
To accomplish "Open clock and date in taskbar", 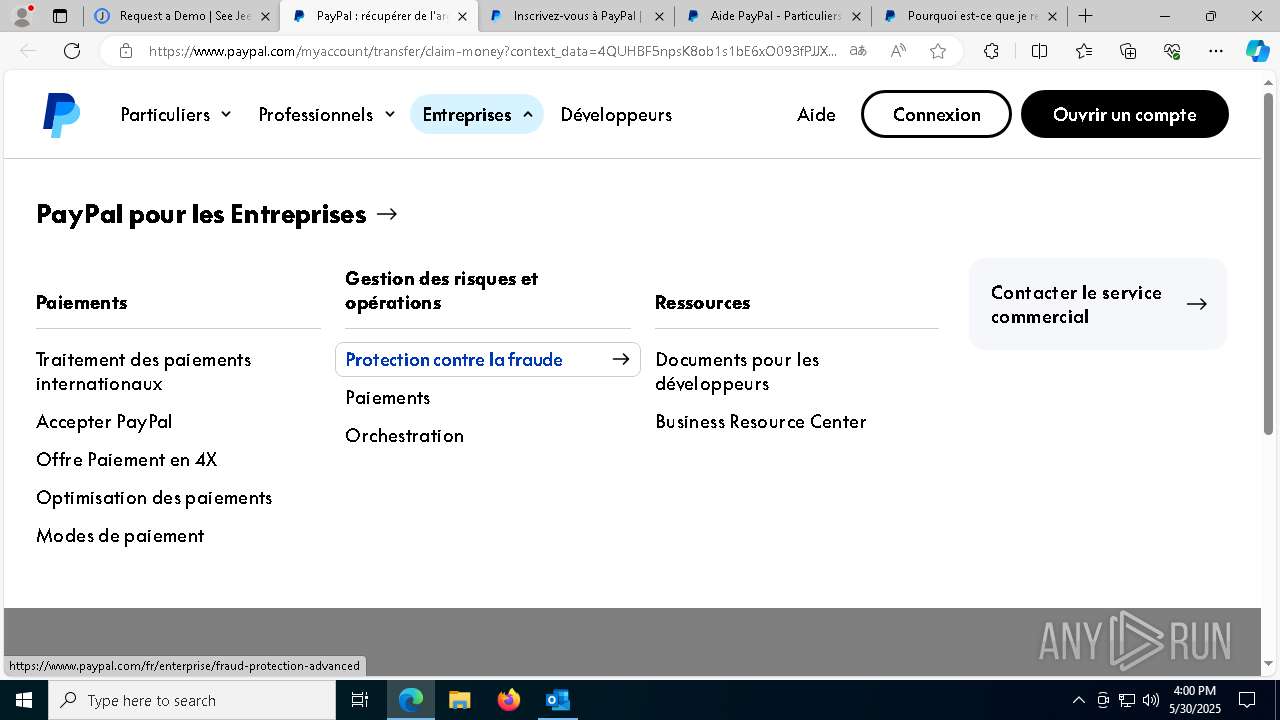I will (1195, 700).
